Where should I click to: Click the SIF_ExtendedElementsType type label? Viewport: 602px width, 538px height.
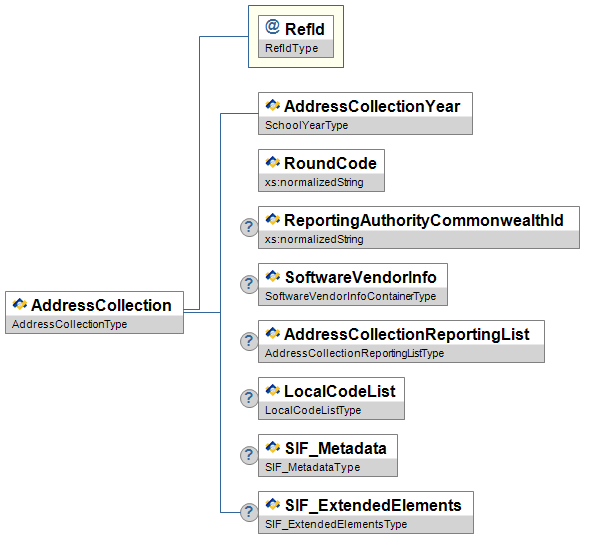(336, 525)
